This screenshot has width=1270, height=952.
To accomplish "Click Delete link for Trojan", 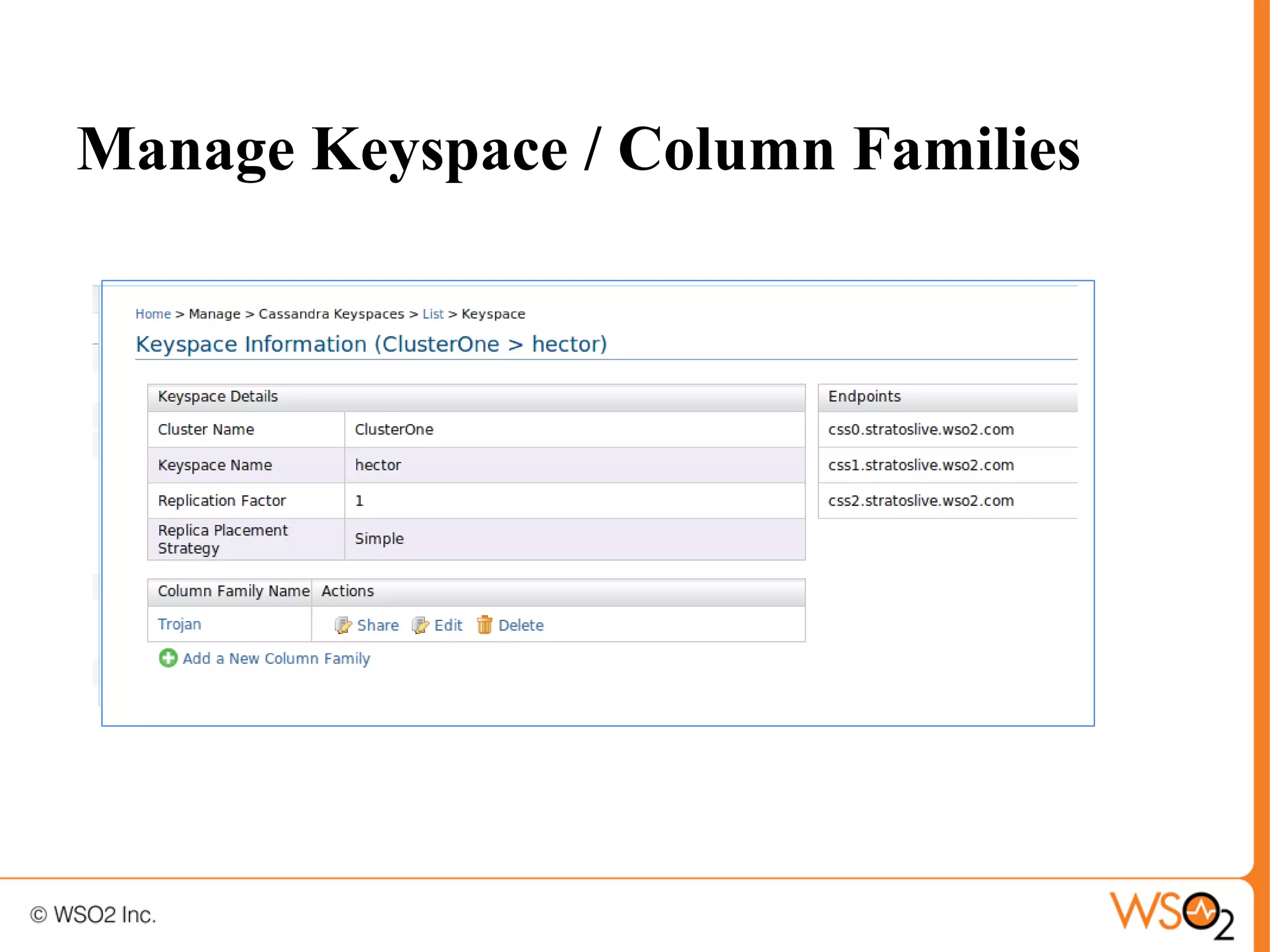I will (x=521, y=625).
